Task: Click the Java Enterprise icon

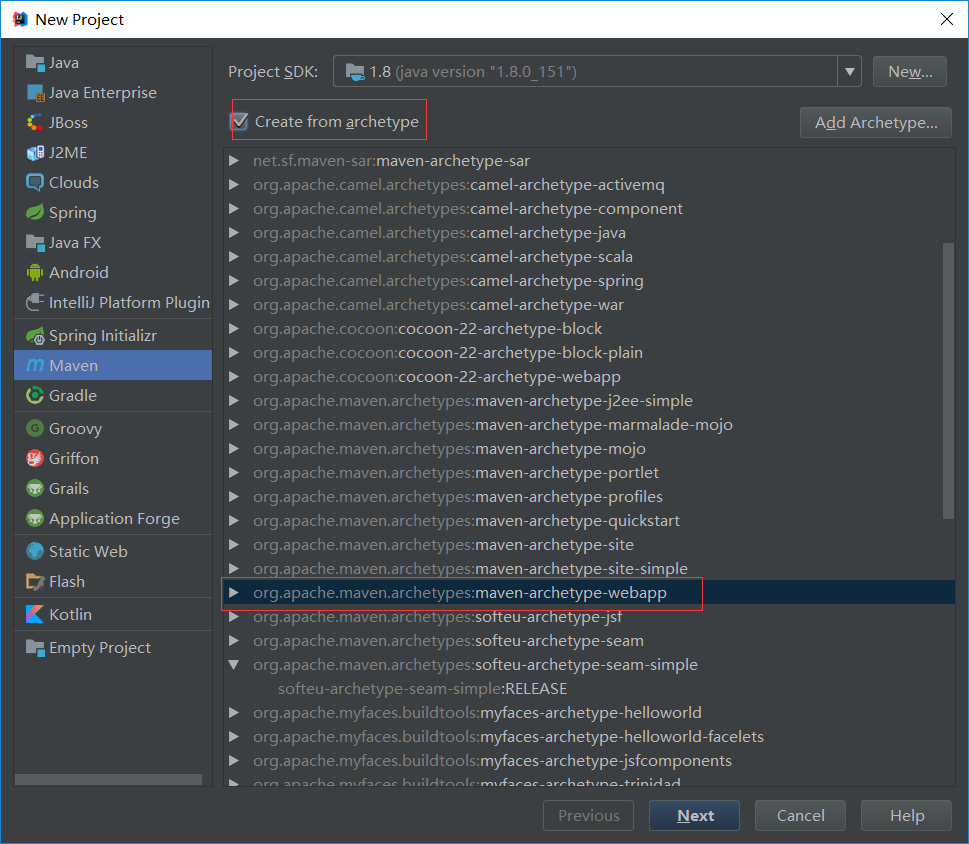Action: (35, 93)
